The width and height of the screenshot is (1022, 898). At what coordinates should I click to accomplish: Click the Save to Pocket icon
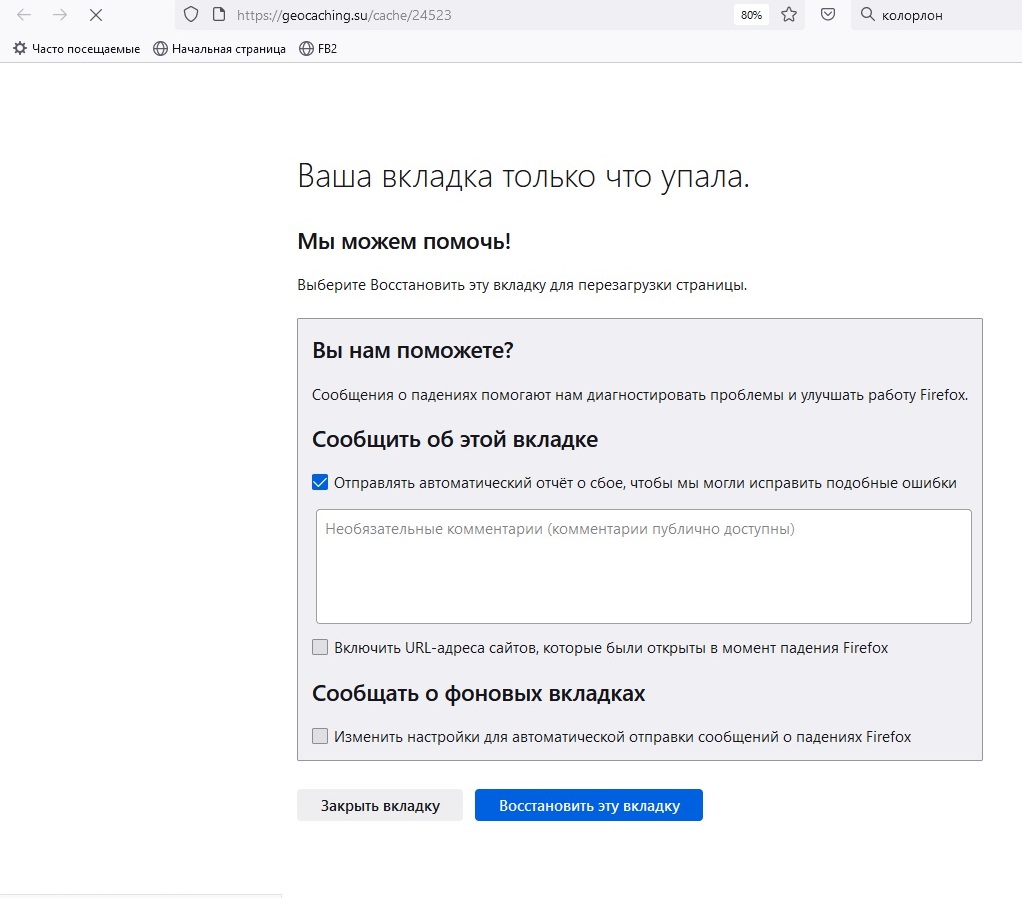828,15
